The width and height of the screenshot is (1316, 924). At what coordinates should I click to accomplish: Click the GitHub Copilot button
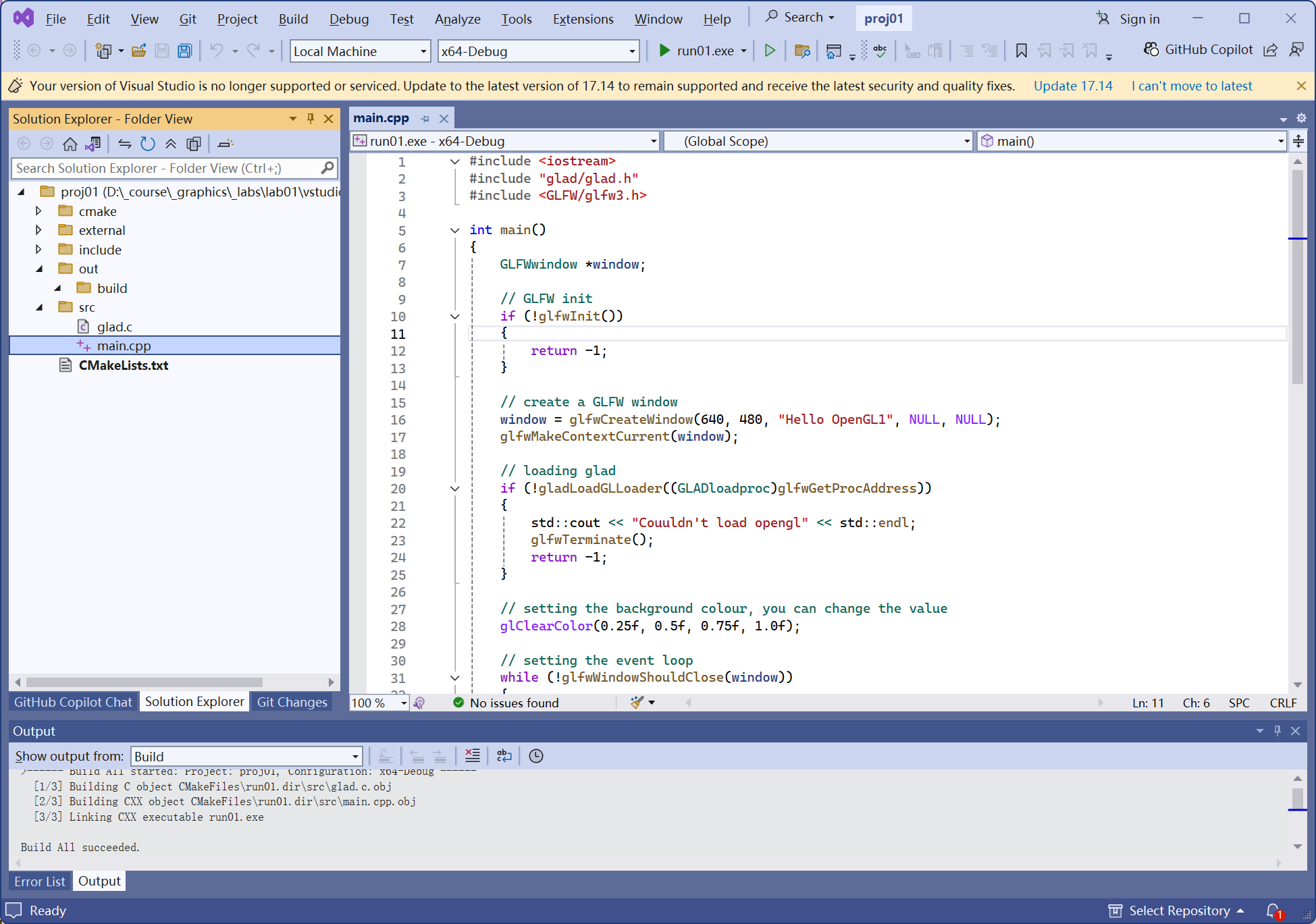click(x=1198, y=50)
